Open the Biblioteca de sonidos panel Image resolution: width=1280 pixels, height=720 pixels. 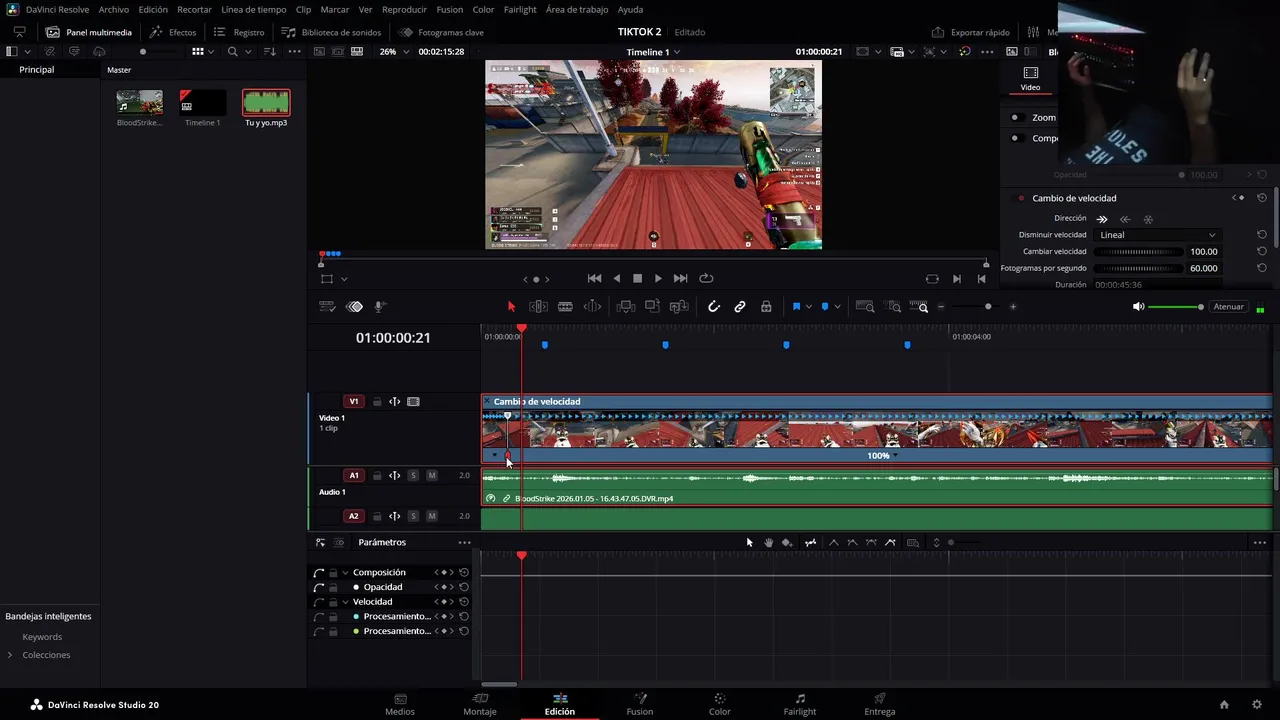(331, 32)
